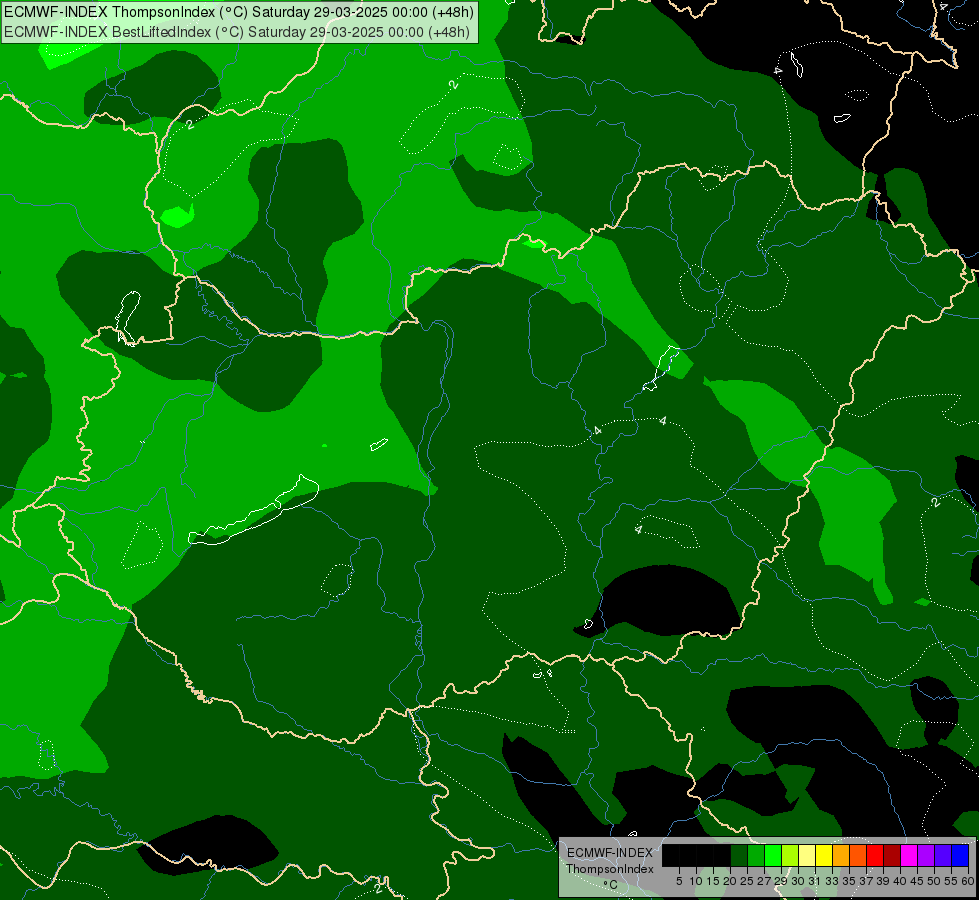
Task: Click the legend tick value 50
Action: [935, 881]
